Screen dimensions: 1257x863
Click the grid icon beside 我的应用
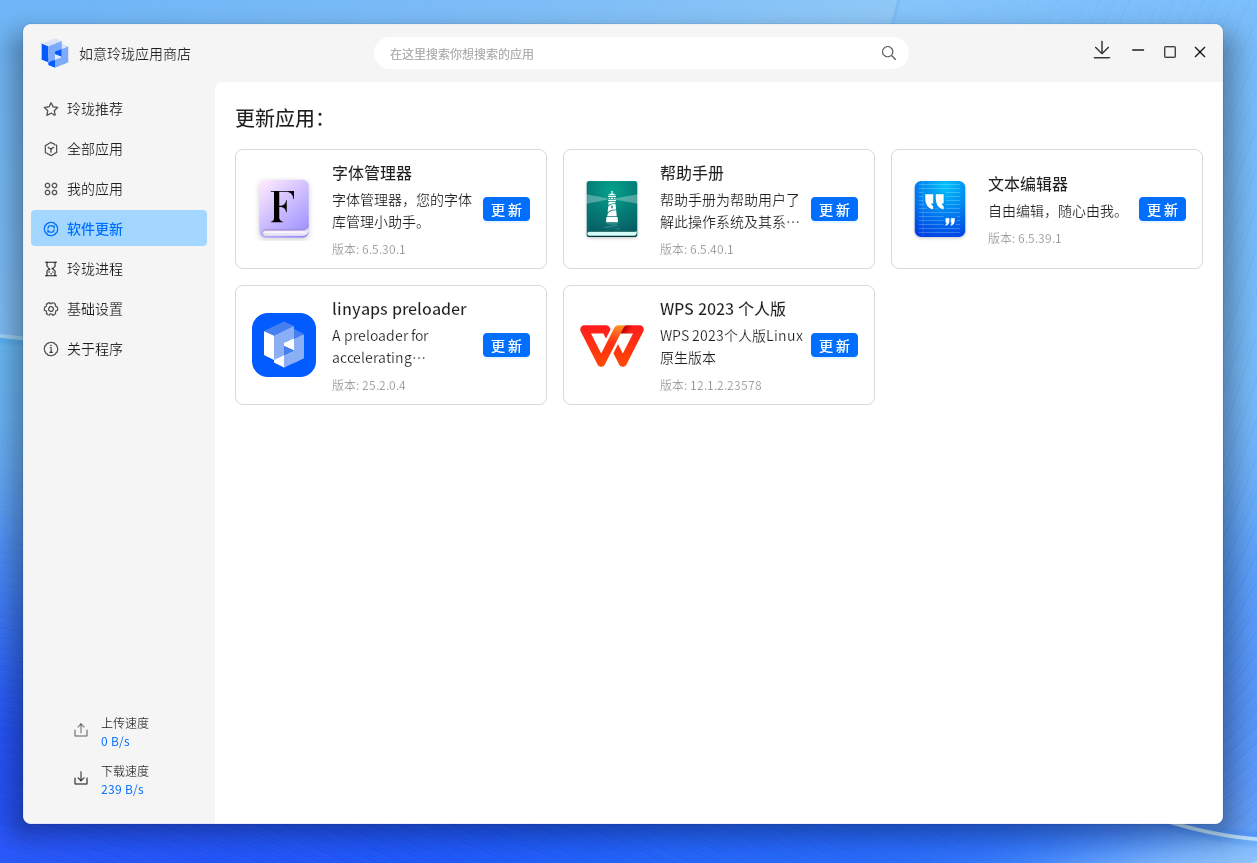click(51, 189)
